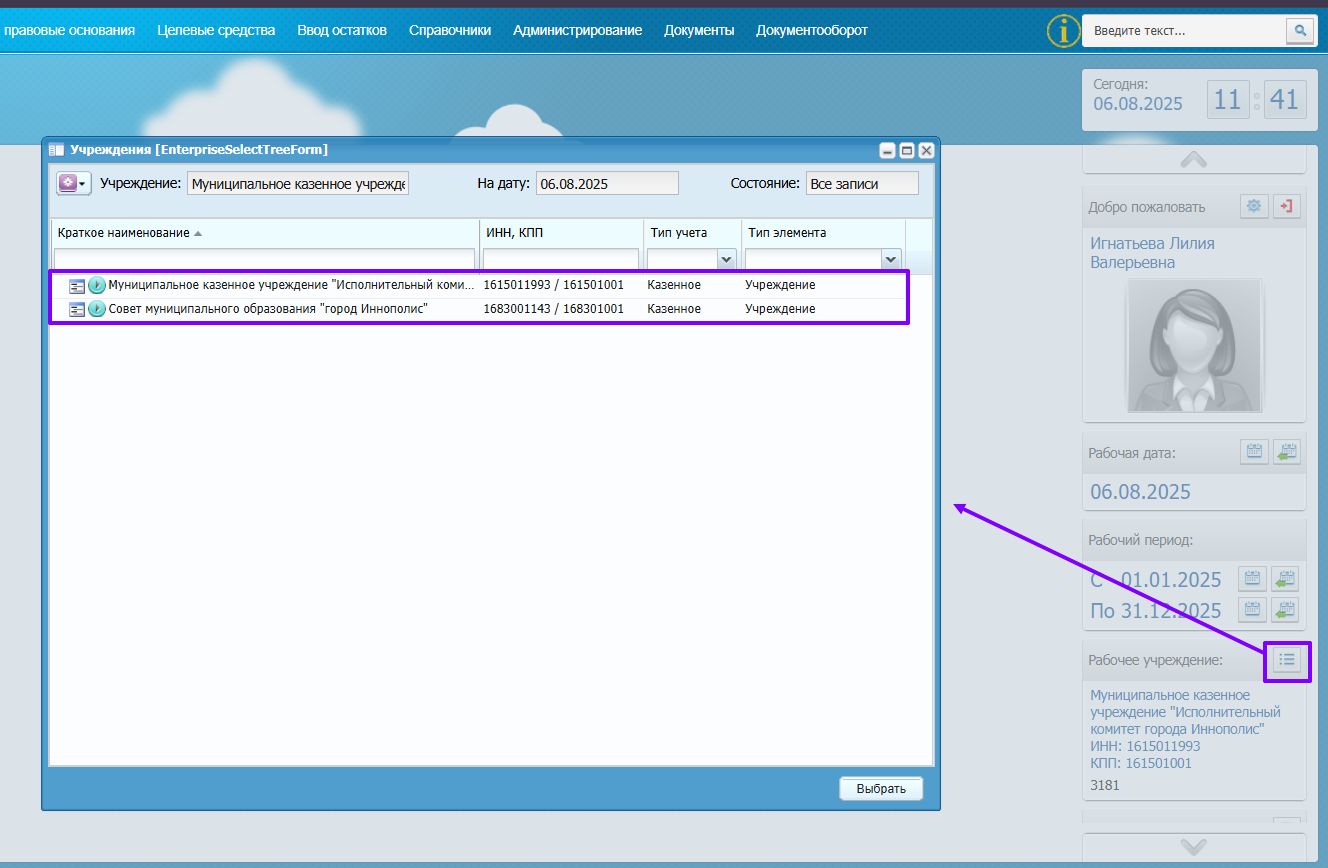Click the info icon near search
The width and height of the screenshot is (1328, 868).
pos(1063,31)
